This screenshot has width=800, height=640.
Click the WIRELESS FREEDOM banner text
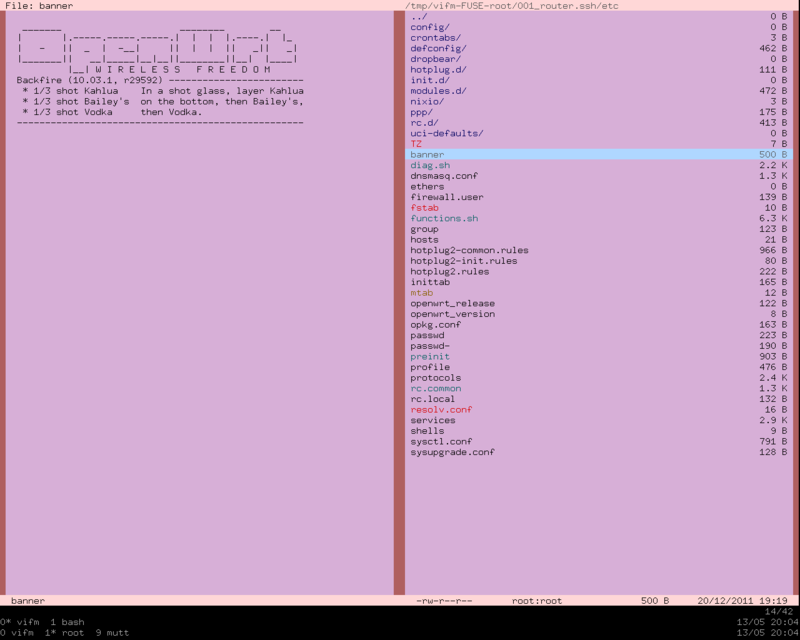(x=183, y=69)
